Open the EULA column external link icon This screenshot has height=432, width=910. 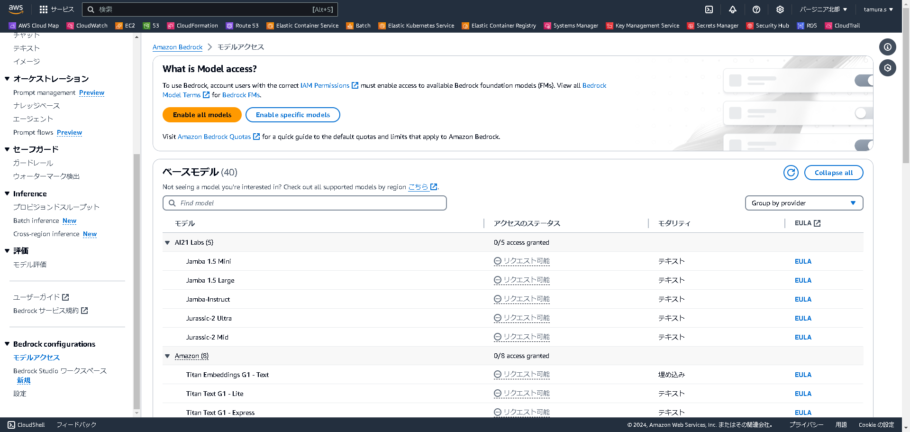pos(817,223)
